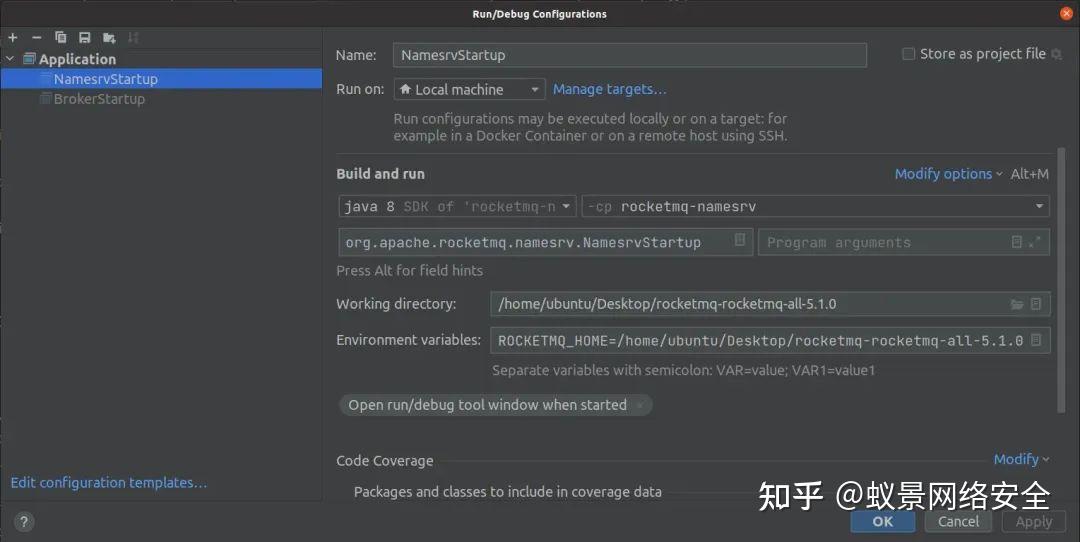Open Edit configuration templates link
The image size is (1080, 542).
tap(109, 483)
